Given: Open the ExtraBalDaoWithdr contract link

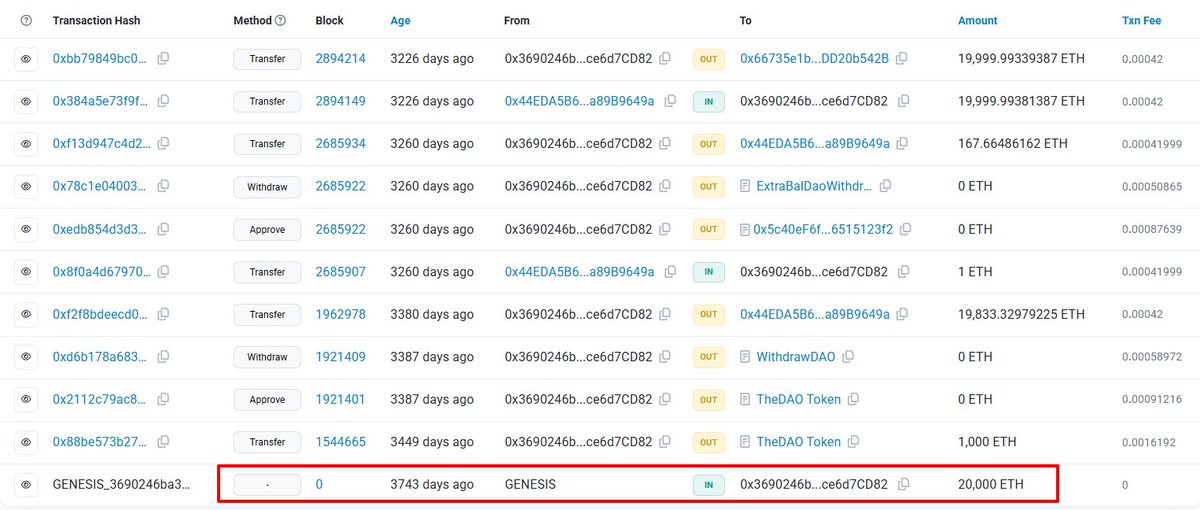Looking at the screenshot, I should [814, 186].
